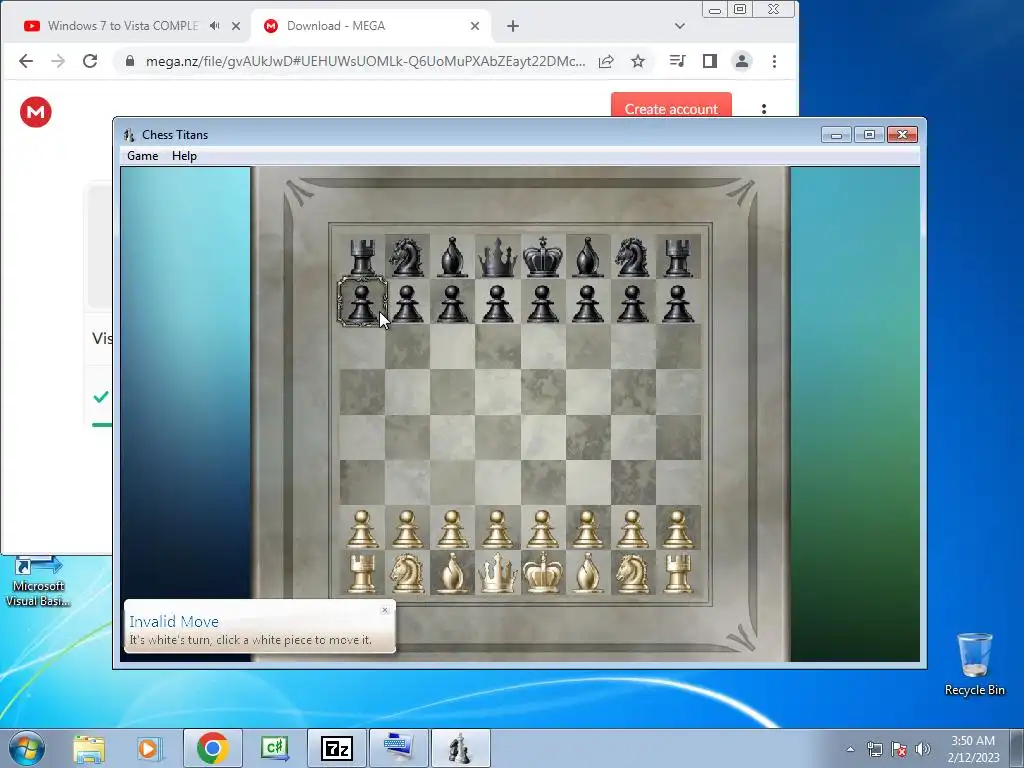Launch Windows Media Player from the taskbar

tap(150, 748)
